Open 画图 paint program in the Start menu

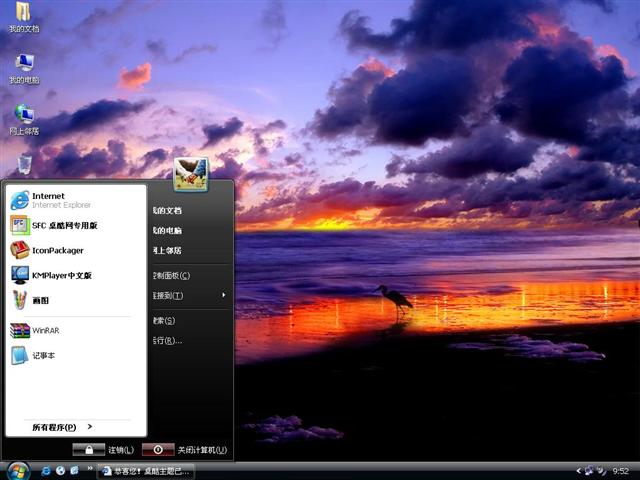[x=76, y=300]
